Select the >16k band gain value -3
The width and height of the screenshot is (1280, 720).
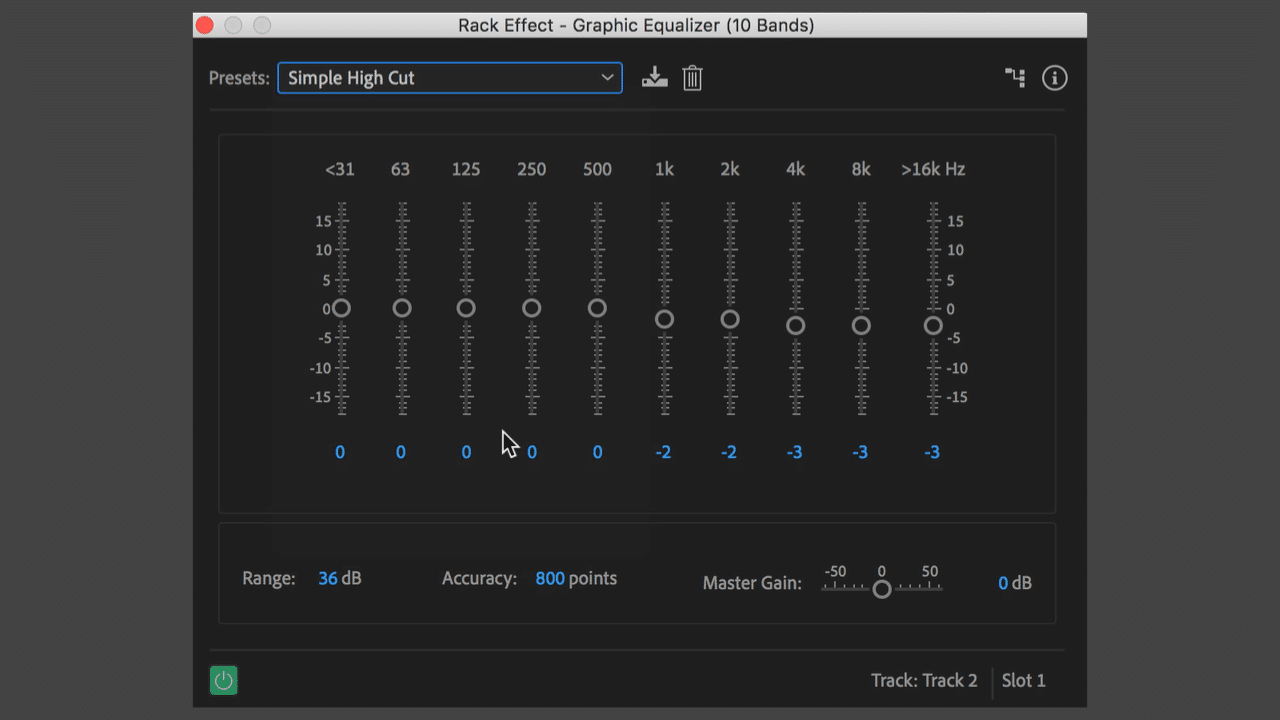[932, 452]
